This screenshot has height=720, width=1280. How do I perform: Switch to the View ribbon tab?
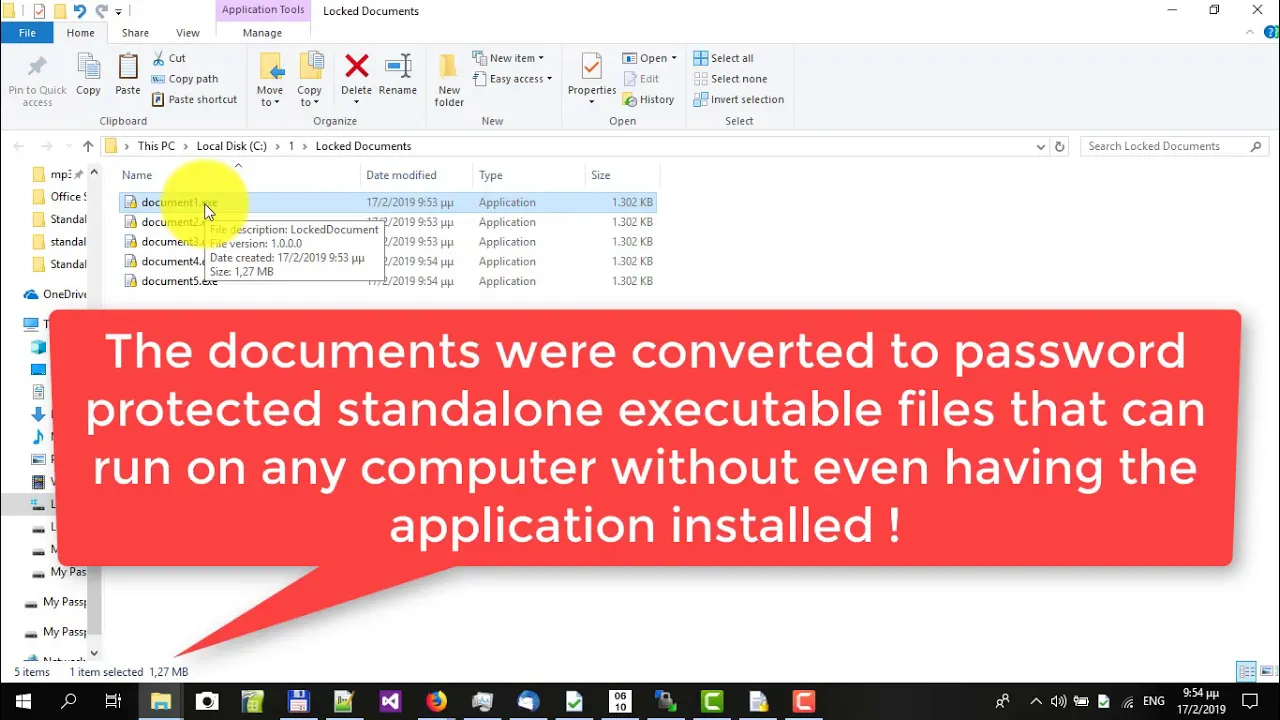(188, 33)
